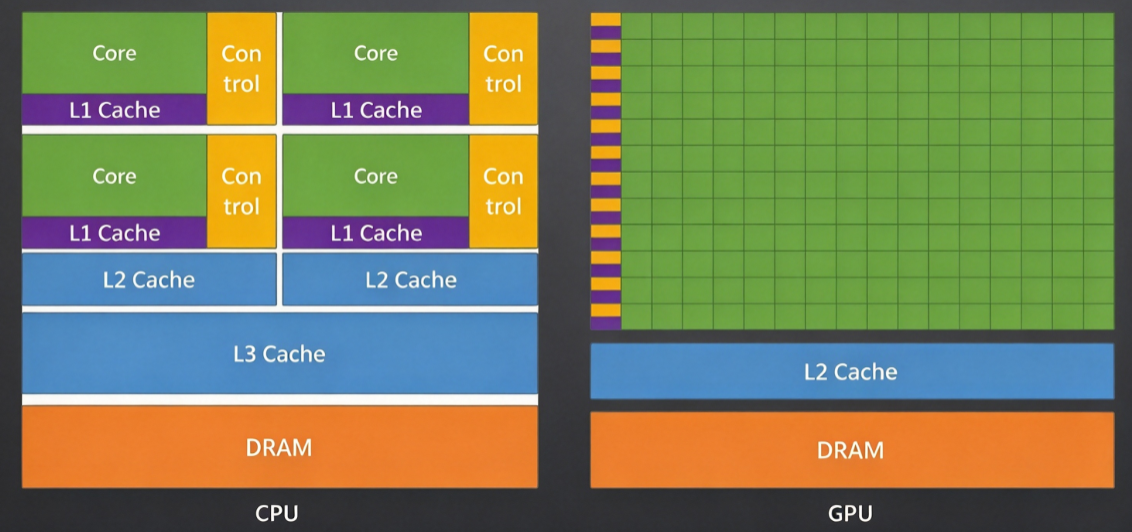
Task: Click the GPU DRAM block
Action: [x=852, y=450]
